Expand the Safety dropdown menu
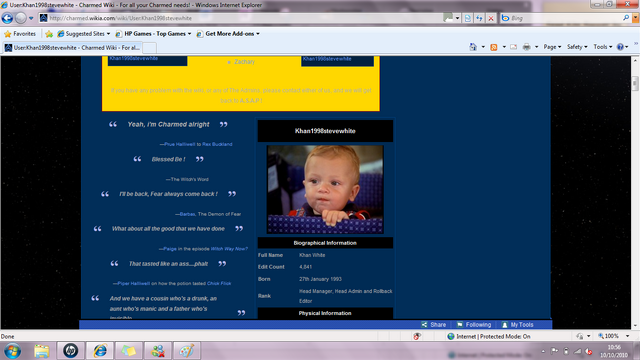640x360 pixels. tap(577, 47)
